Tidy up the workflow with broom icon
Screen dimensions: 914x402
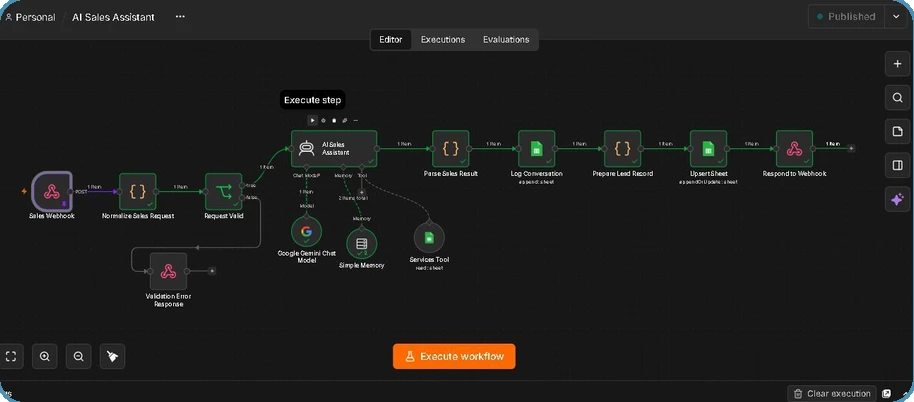113,356
